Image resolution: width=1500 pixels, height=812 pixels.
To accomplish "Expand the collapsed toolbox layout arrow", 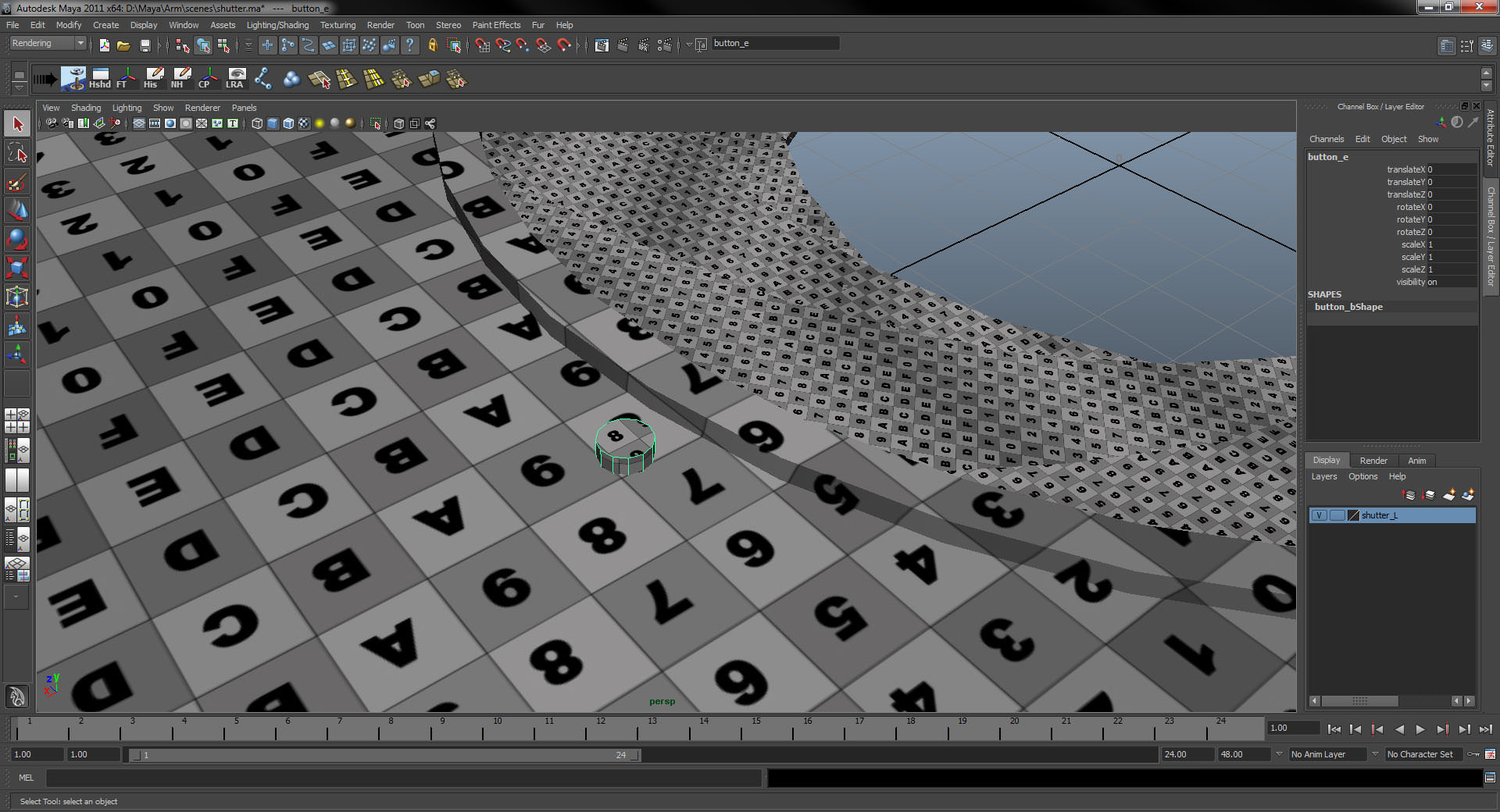I will [16, 597].
